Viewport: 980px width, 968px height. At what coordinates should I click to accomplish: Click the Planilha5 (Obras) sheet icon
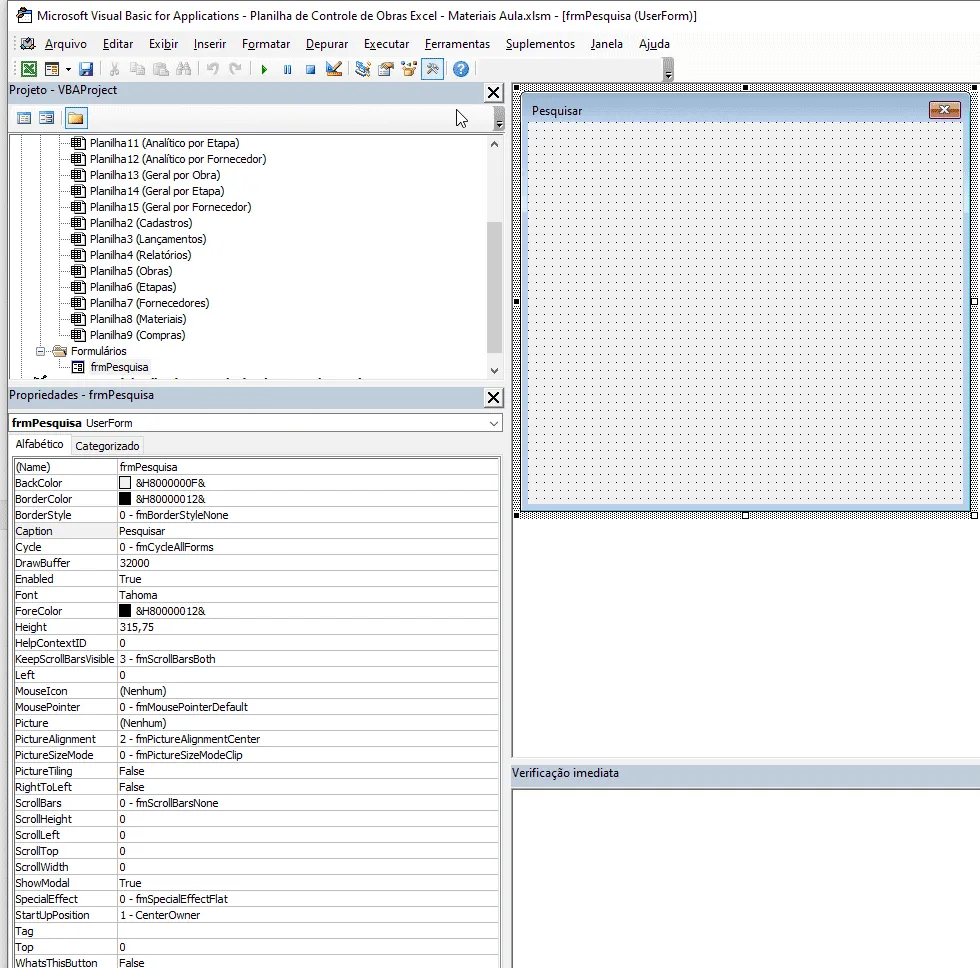click(78, 271)
